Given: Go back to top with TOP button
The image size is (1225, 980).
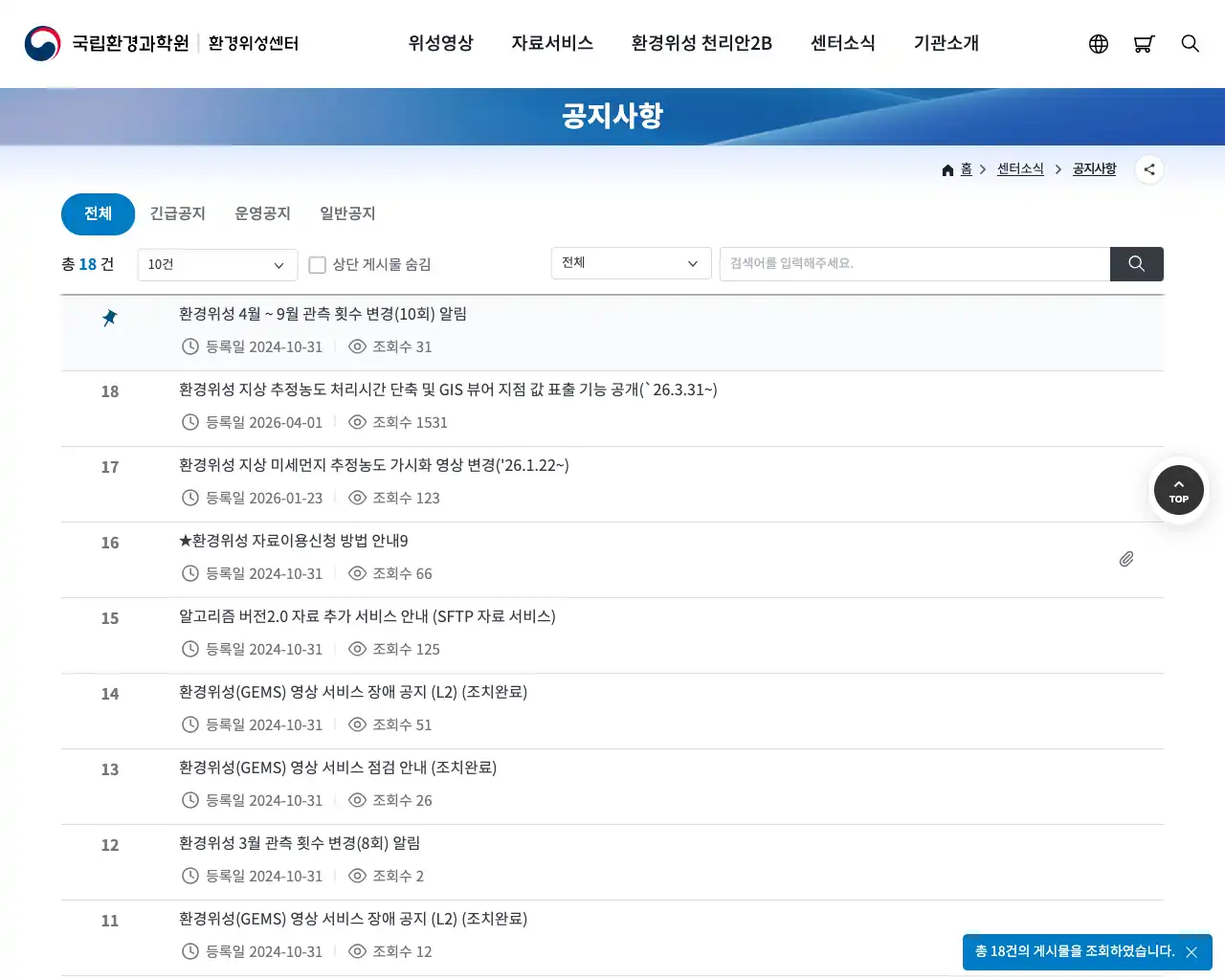Looking at the screenshot, I should (1179, 490).
